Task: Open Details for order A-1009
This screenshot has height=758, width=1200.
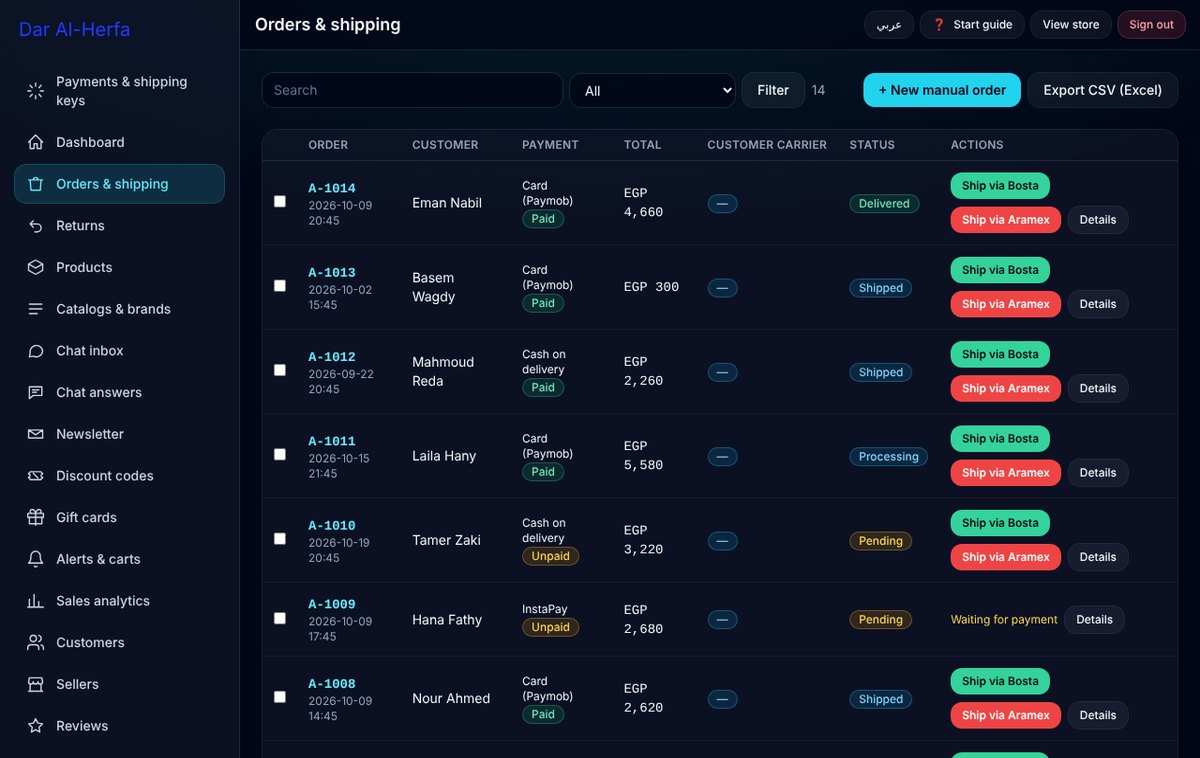Action: [1094, 620]
